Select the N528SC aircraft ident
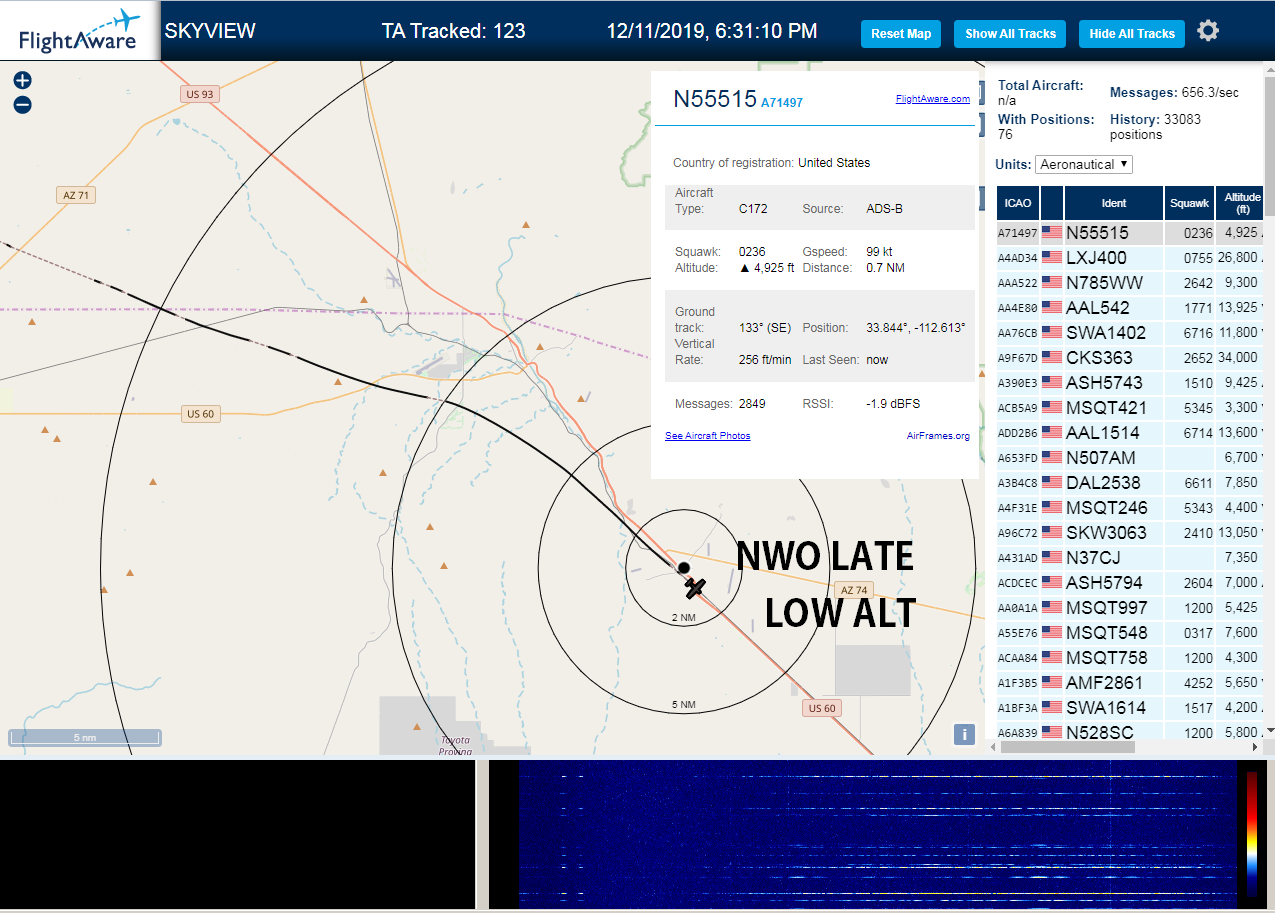The image size is (1275, 913). coord(1100,732)
